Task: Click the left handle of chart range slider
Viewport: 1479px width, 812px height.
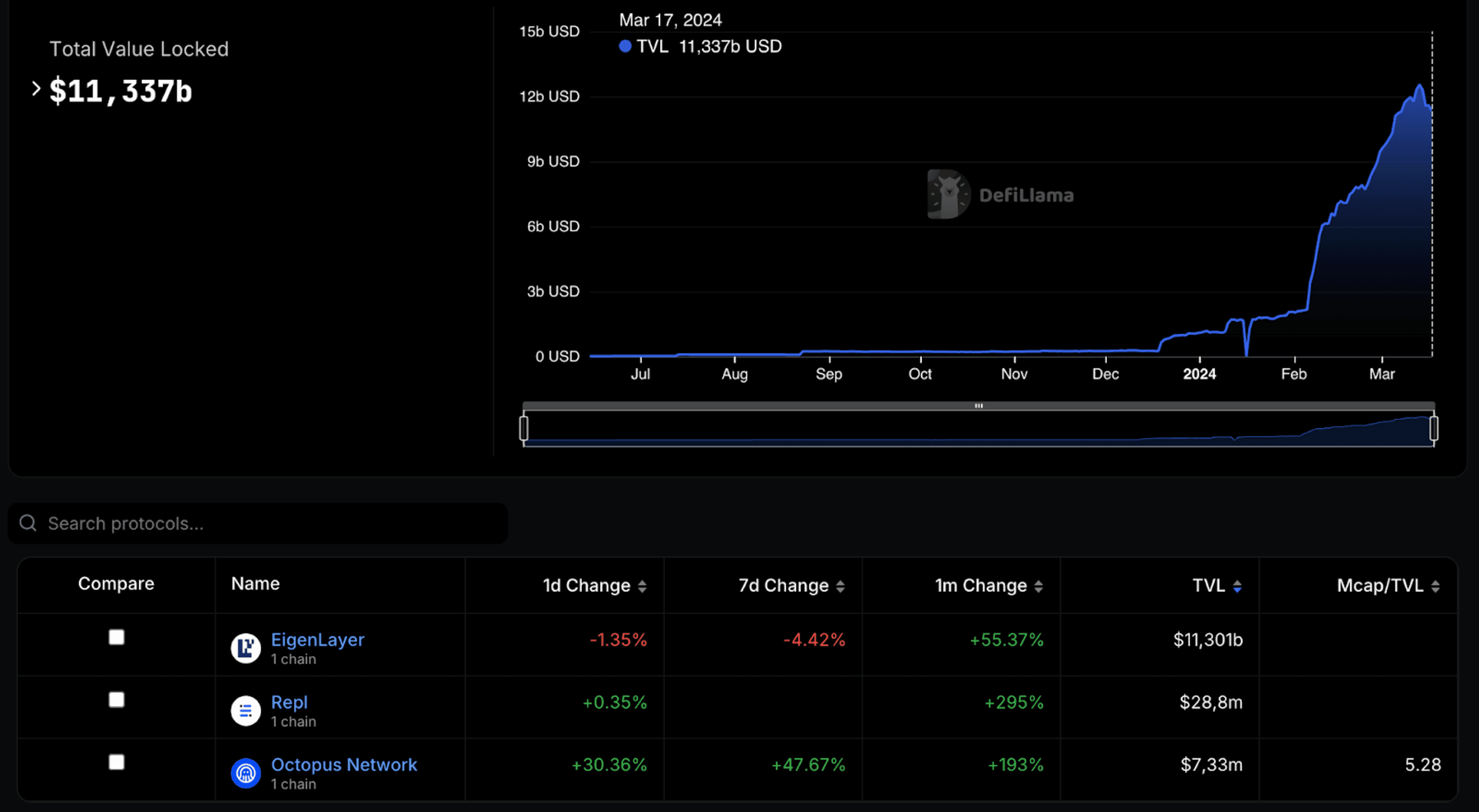Action: tap(523, 428)
